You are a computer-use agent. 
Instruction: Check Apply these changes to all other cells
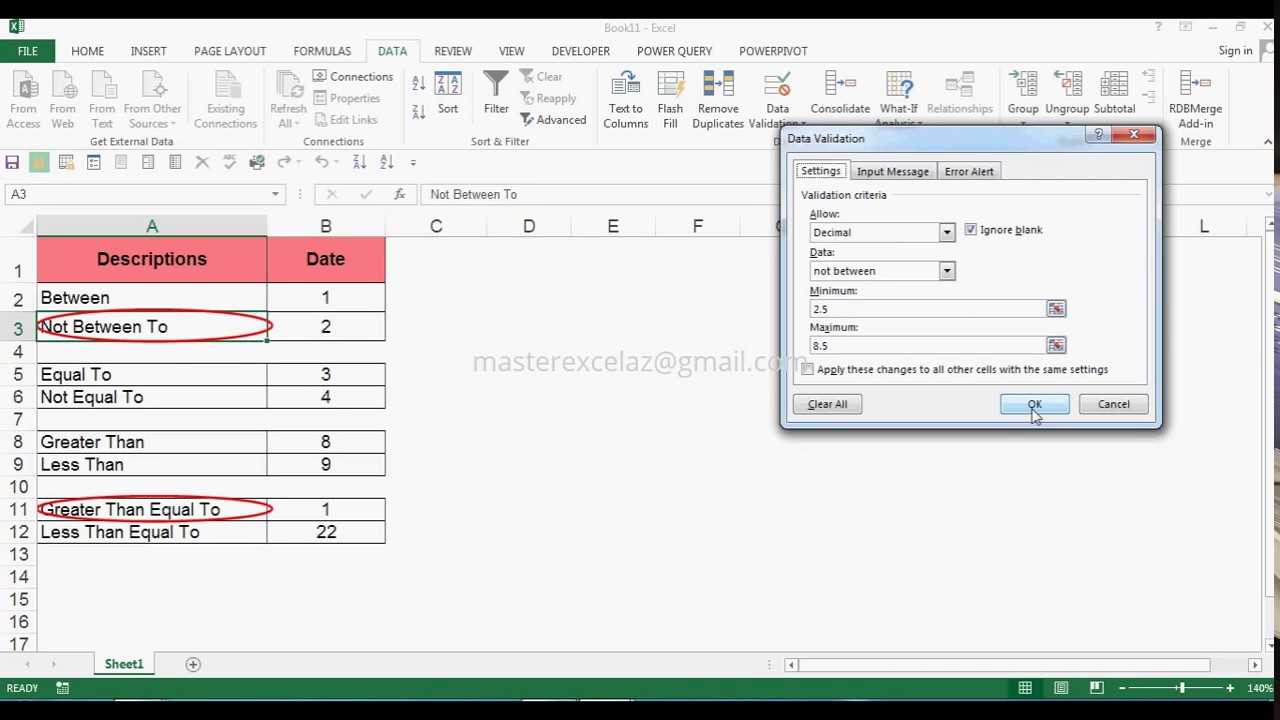coord(807,370)
